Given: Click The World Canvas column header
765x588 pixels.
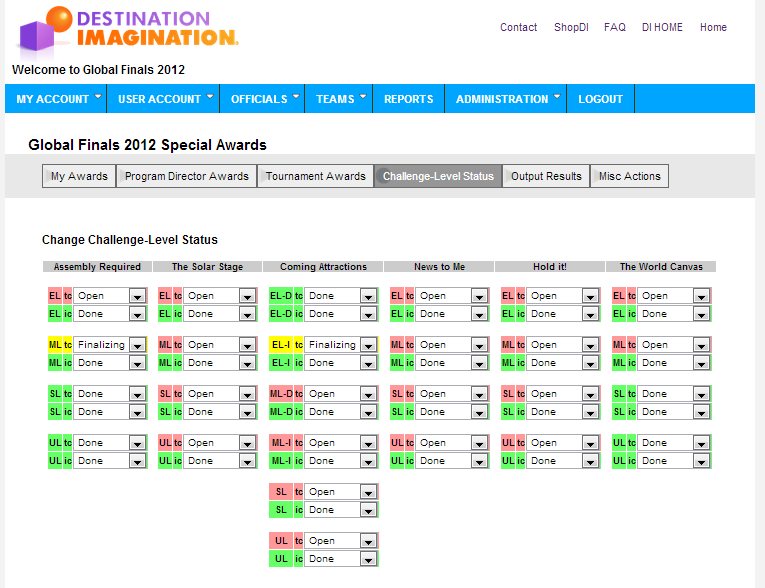Looking at the screenshot, I should (661, 267).
